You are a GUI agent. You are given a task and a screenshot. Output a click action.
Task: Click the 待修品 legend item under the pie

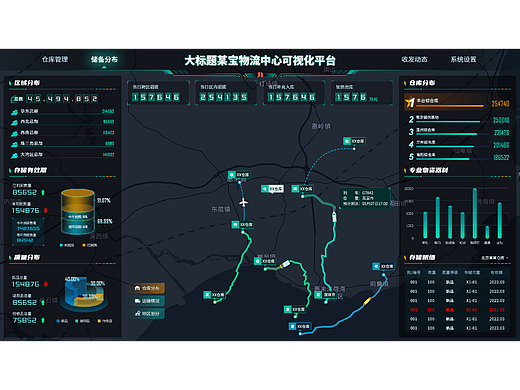105,321
